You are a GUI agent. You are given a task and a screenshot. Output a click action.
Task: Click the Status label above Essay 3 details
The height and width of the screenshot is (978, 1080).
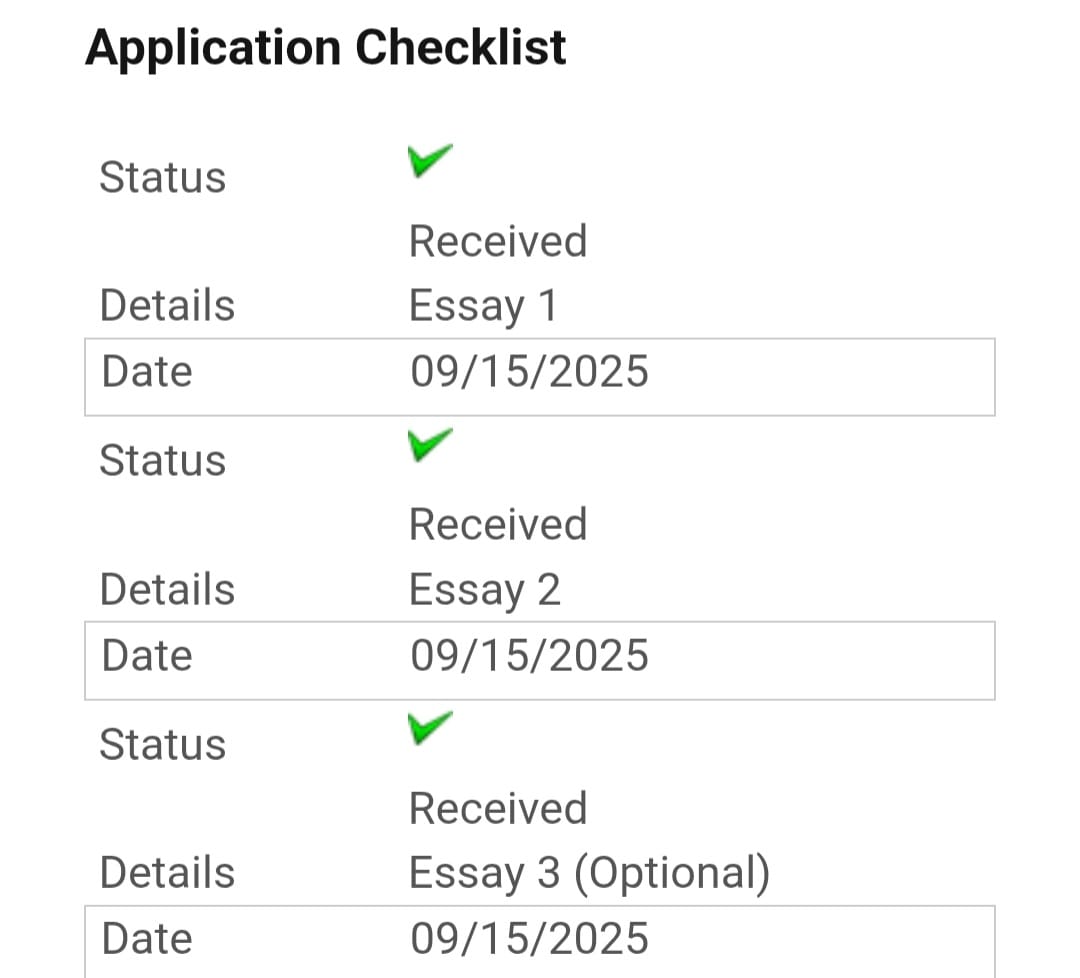tap(163, 745)
